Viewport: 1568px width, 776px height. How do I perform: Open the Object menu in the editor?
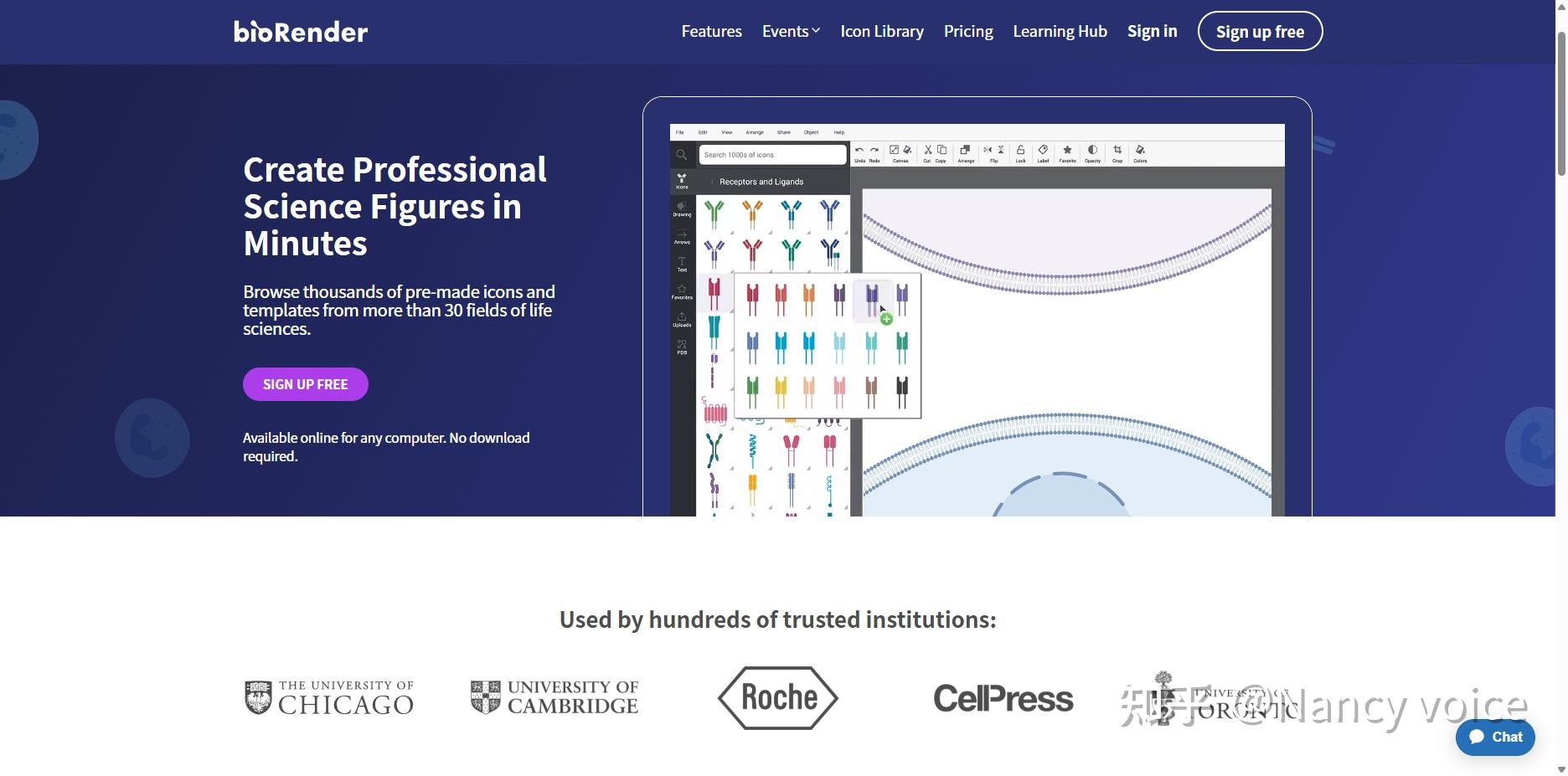pos(812,132)
